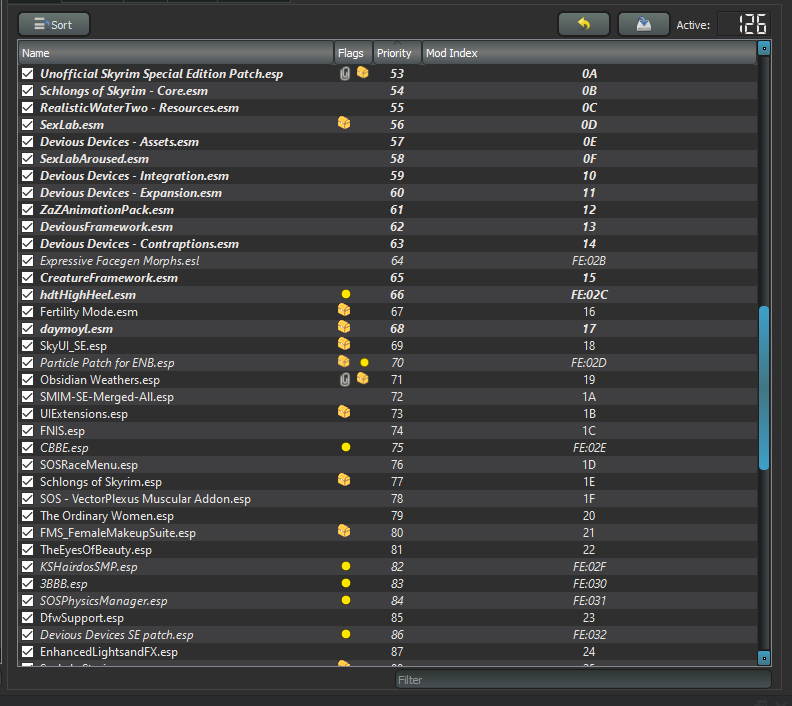Select TheEyesOfBeauty.esp plugin name
Screen dimensions: 792x706
click(96, 550)
